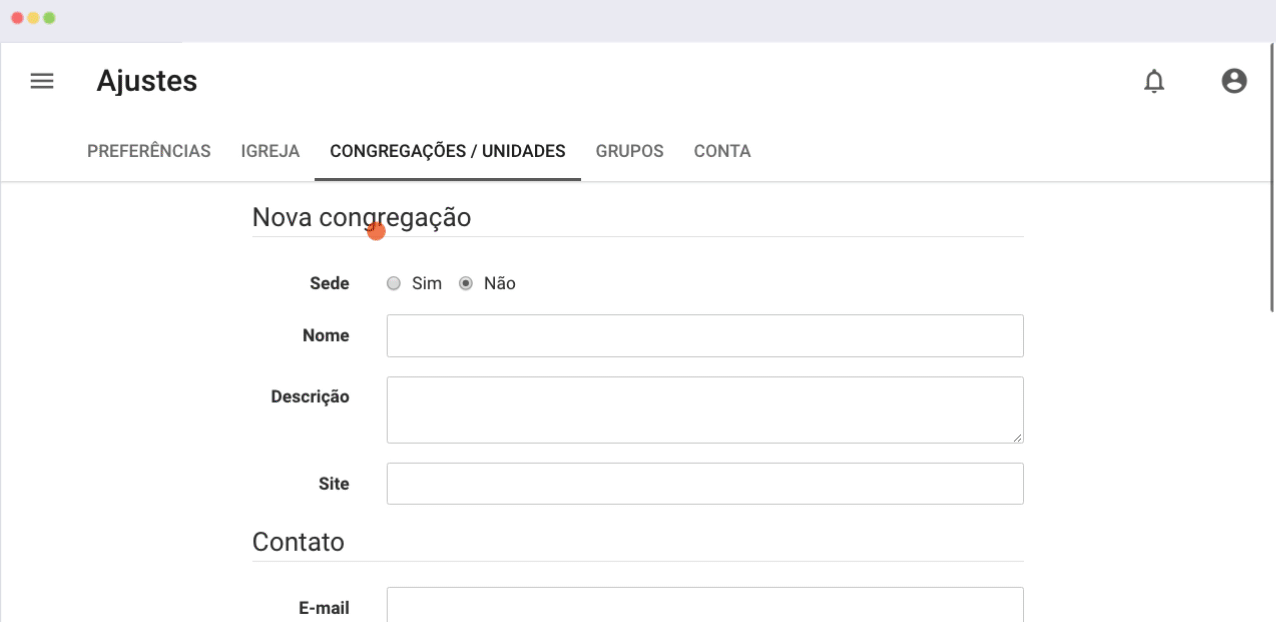
Task: Open the Conta tab
Action: 722,152
